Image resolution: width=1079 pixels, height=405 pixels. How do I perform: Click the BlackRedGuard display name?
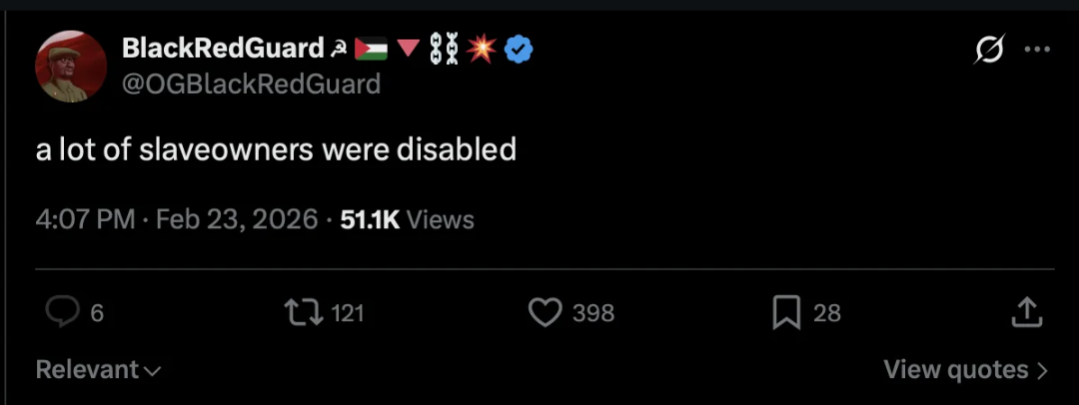[x=223, y=48]
